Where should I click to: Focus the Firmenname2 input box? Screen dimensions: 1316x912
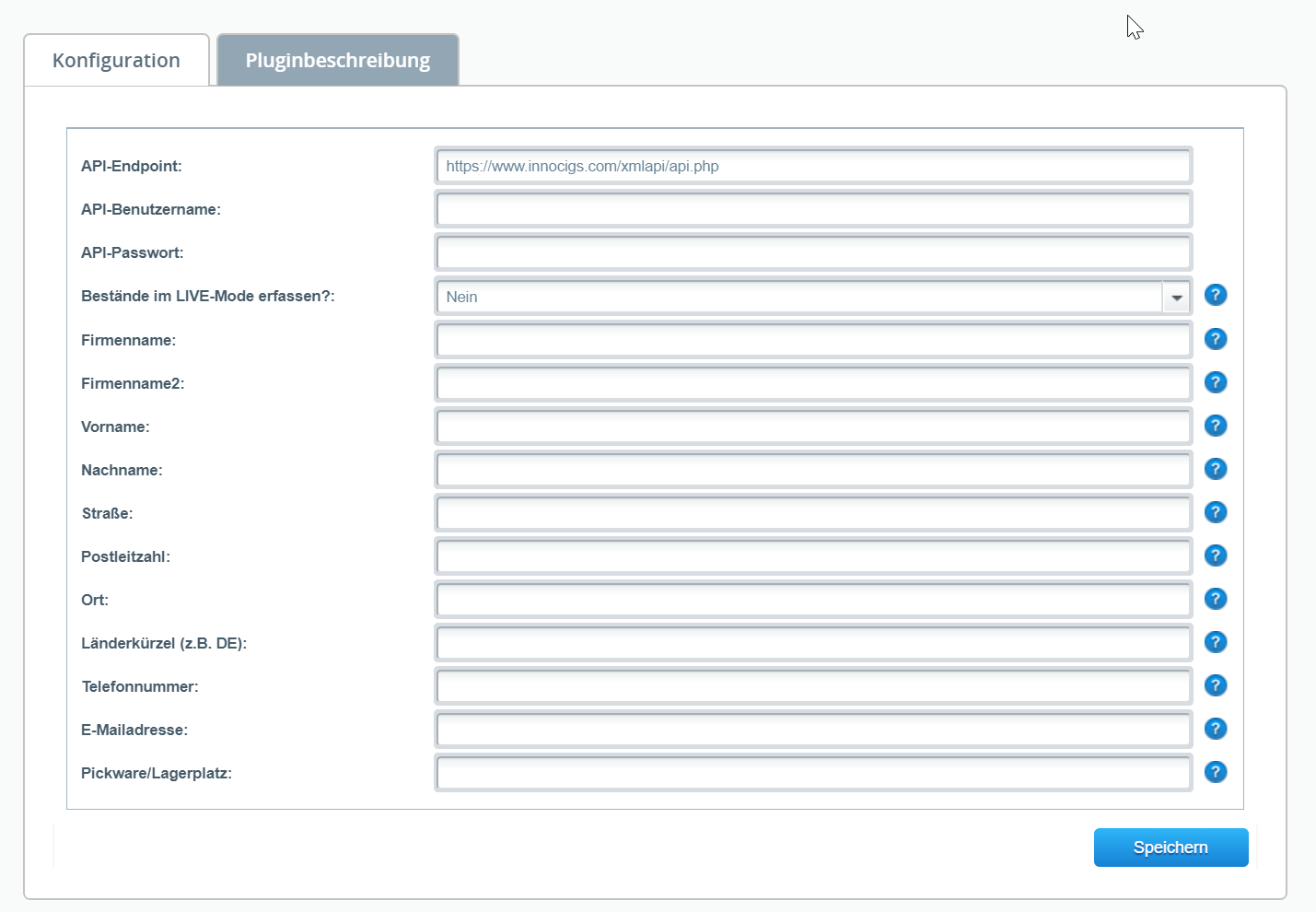(x=813, y=383)
